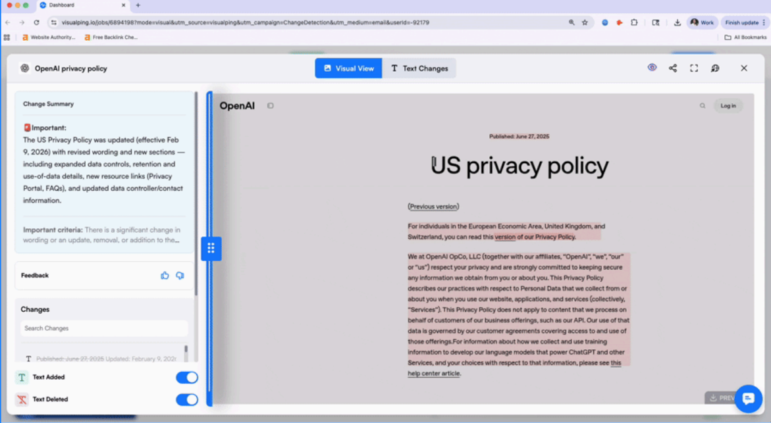771x423 pixels.
Task: Open the Website Authority bookmark
Action: pyautogui.click(x=49, y=37)
